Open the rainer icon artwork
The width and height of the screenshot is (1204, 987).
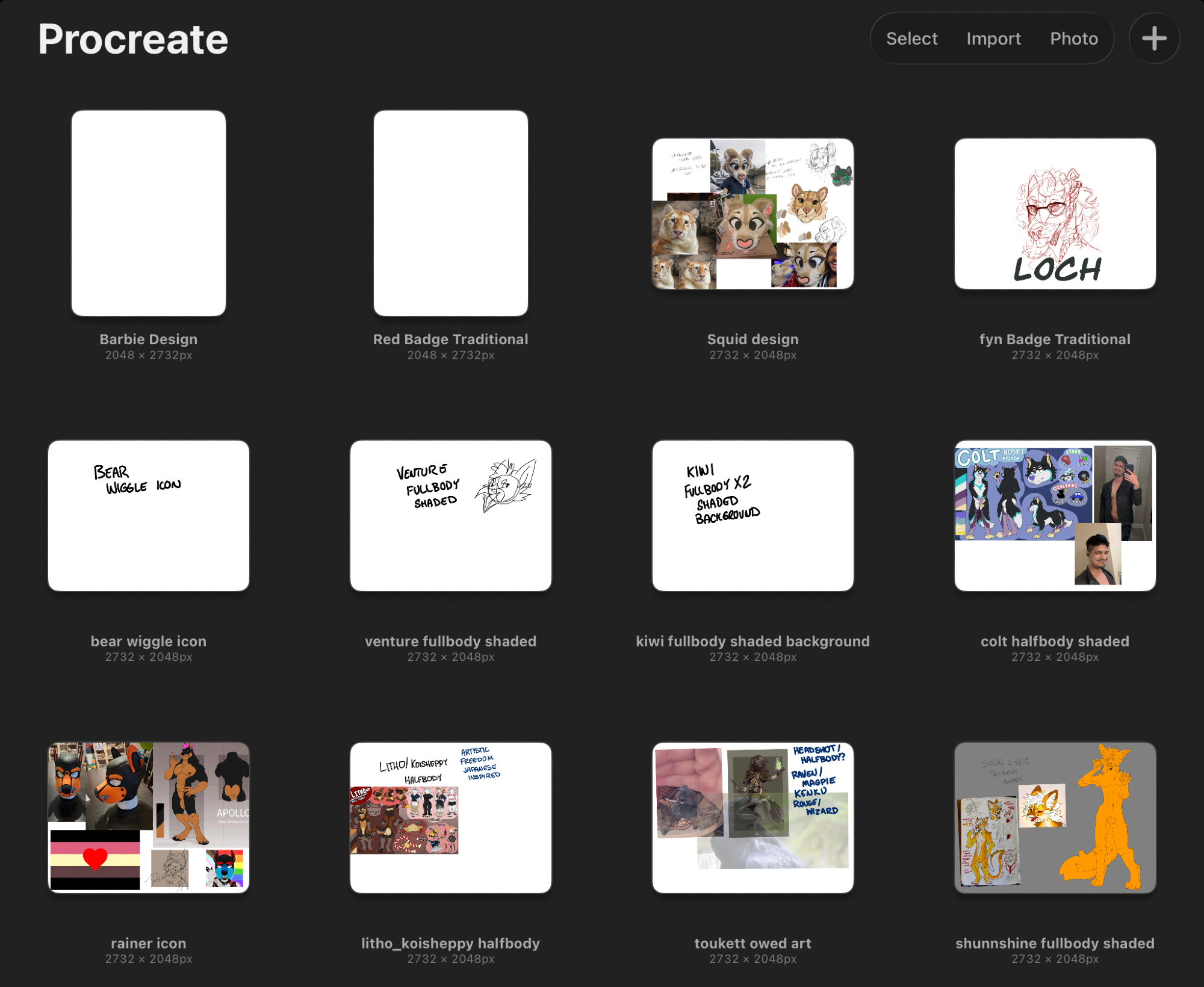(x=149, y=817)
